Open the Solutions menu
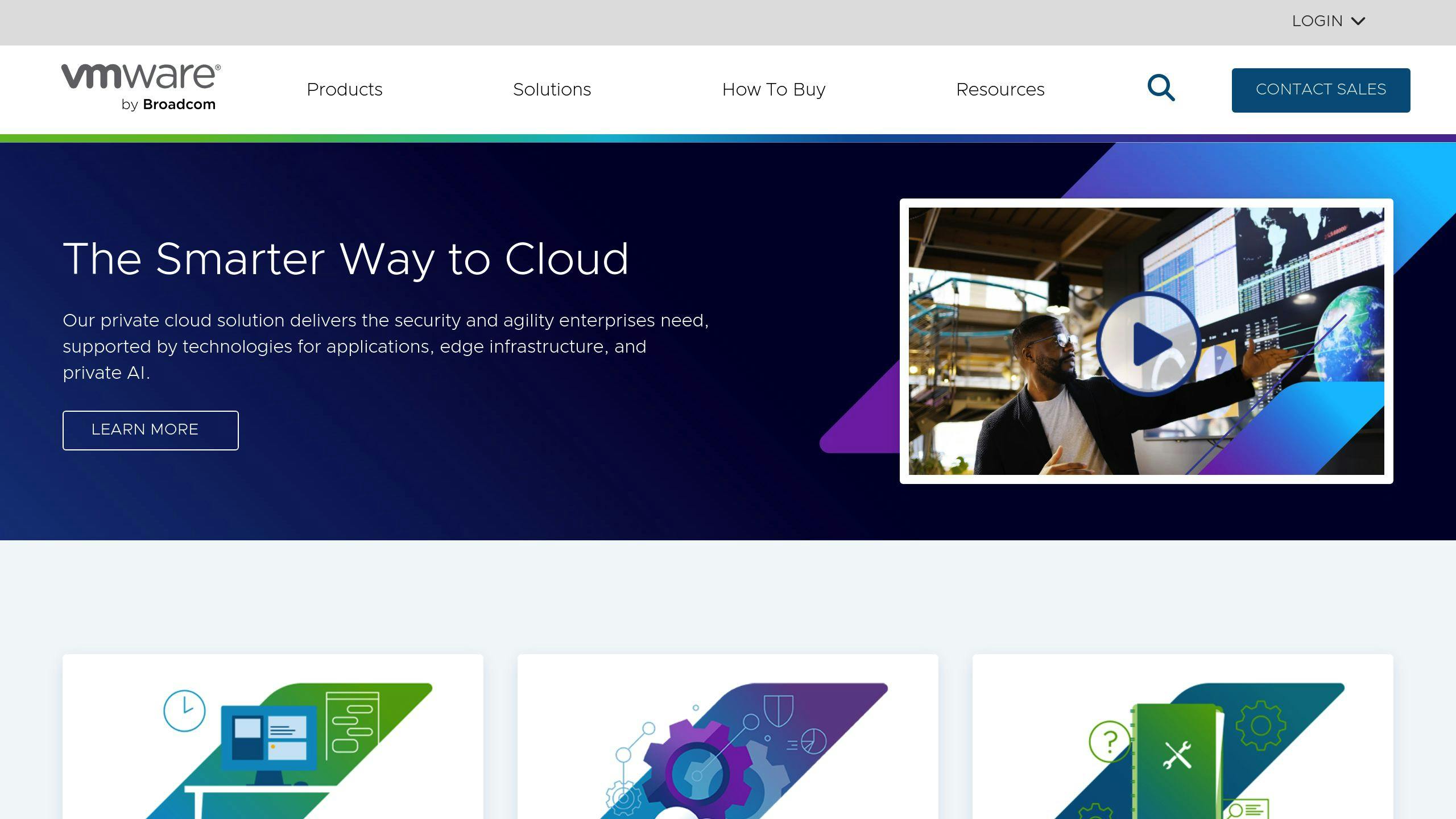This screenshot has width=1456, height=819. coord(552,90)
